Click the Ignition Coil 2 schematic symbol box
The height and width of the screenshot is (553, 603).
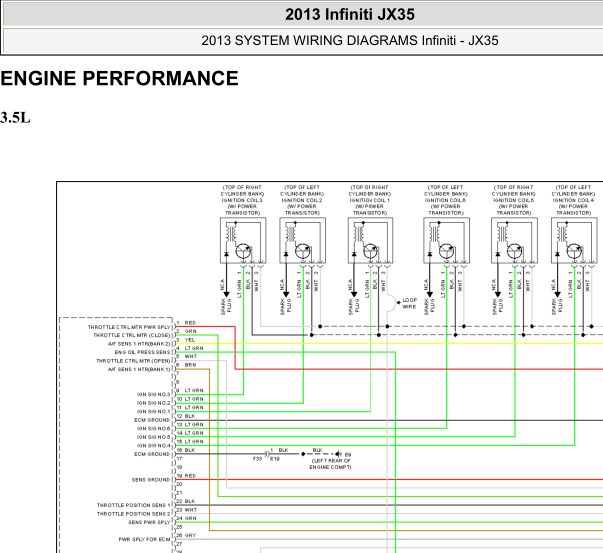tap(303, 240)
